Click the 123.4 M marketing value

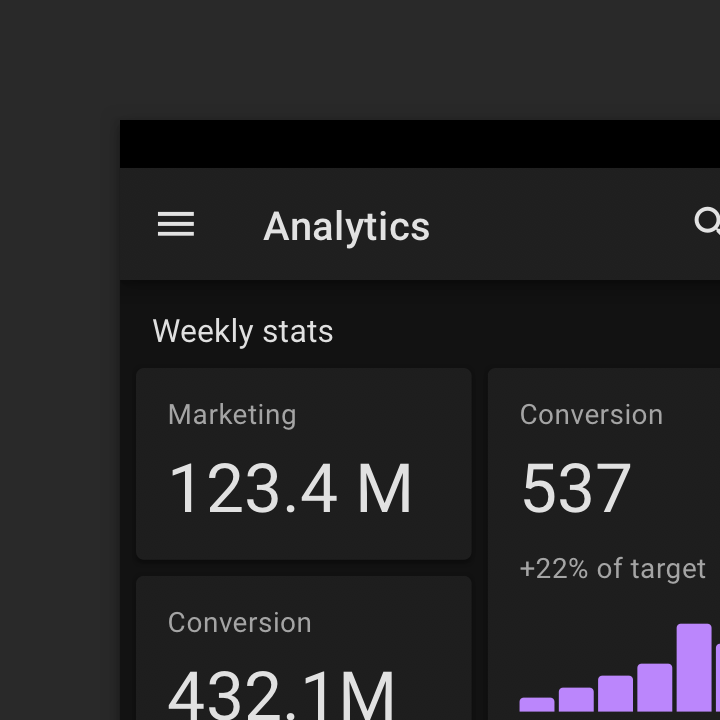click(x=290, y=490)
